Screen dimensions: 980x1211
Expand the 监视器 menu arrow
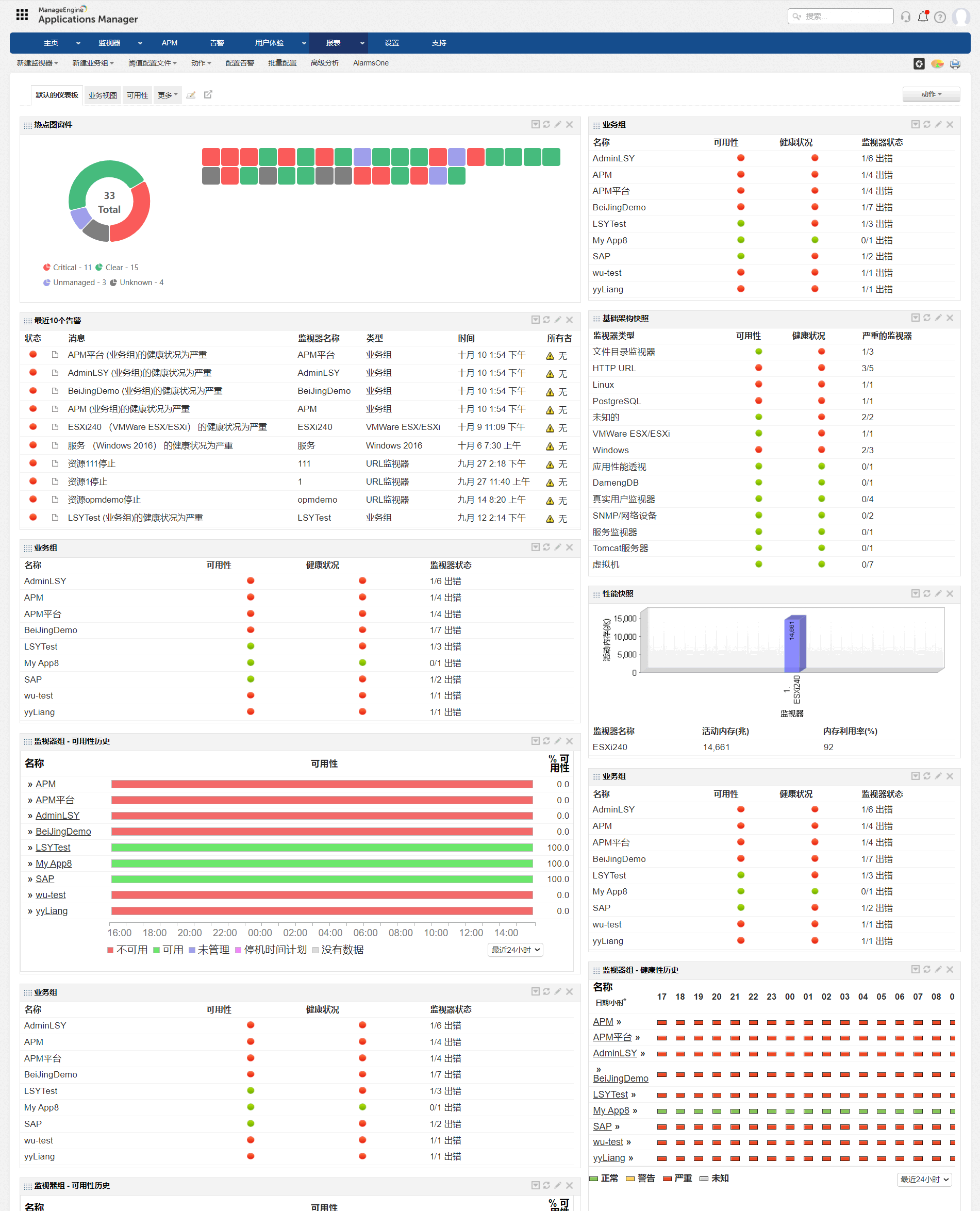click(140, 43)
